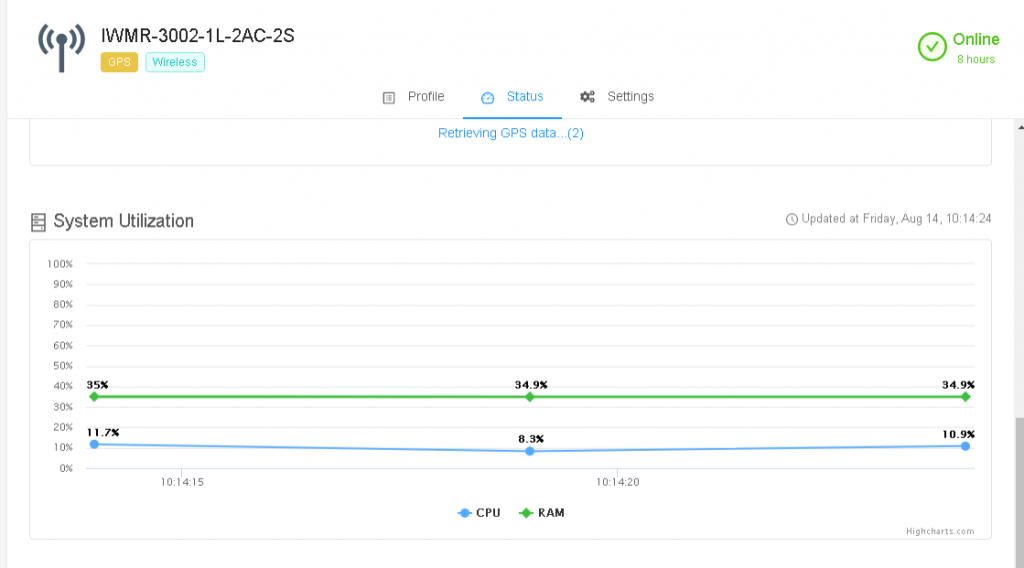Click the RAM green diamond legend marker

(526, 513)
